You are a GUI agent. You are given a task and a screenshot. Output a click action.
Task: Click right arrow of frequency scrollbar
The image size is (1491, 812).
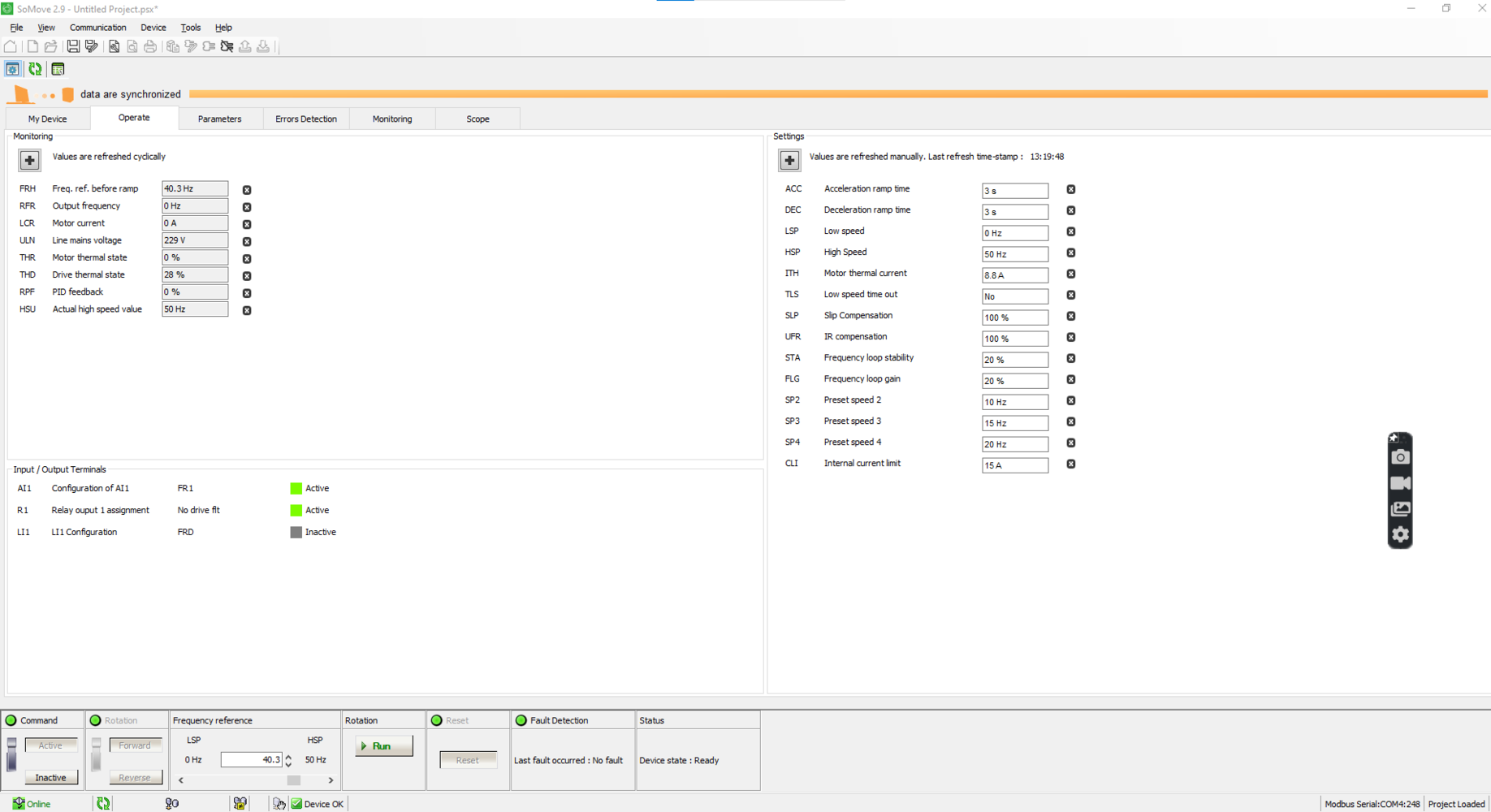coord(331,780)
